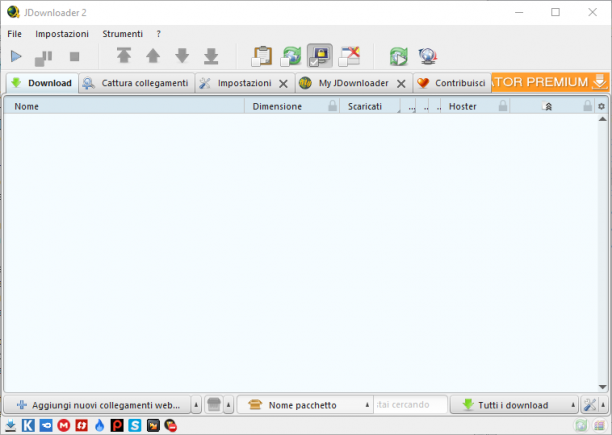The height and width of the screenshot is (435, 612).
Task: Click the reconnect globe toolbar icon
Action: [x=427, y=56]
